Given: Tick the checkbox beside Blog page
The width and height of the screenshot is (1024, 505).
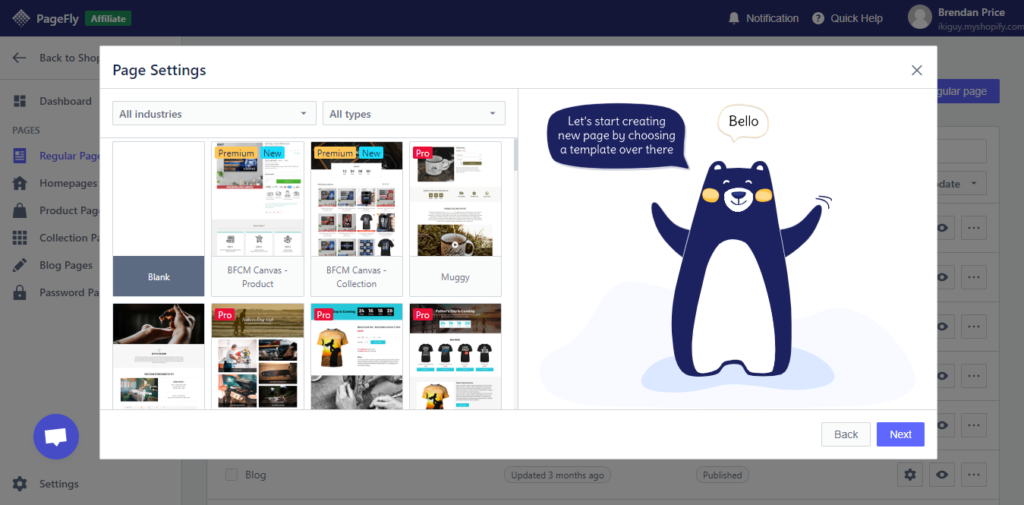Looking at the screenshot, I should 231,475.
